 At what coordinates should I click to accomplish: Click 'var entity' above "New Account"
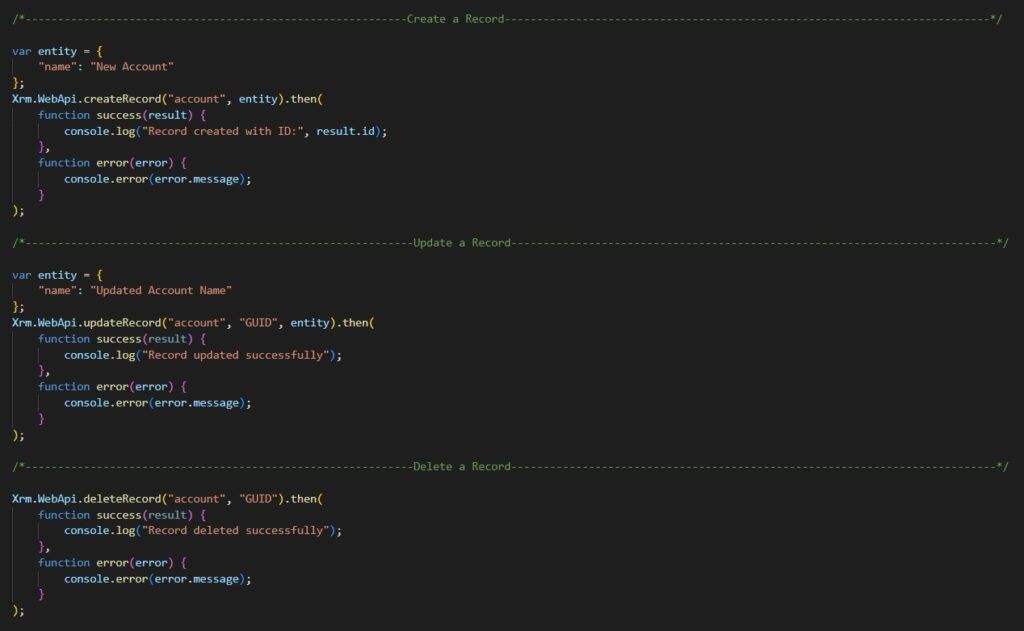click(x=44, y=51)
